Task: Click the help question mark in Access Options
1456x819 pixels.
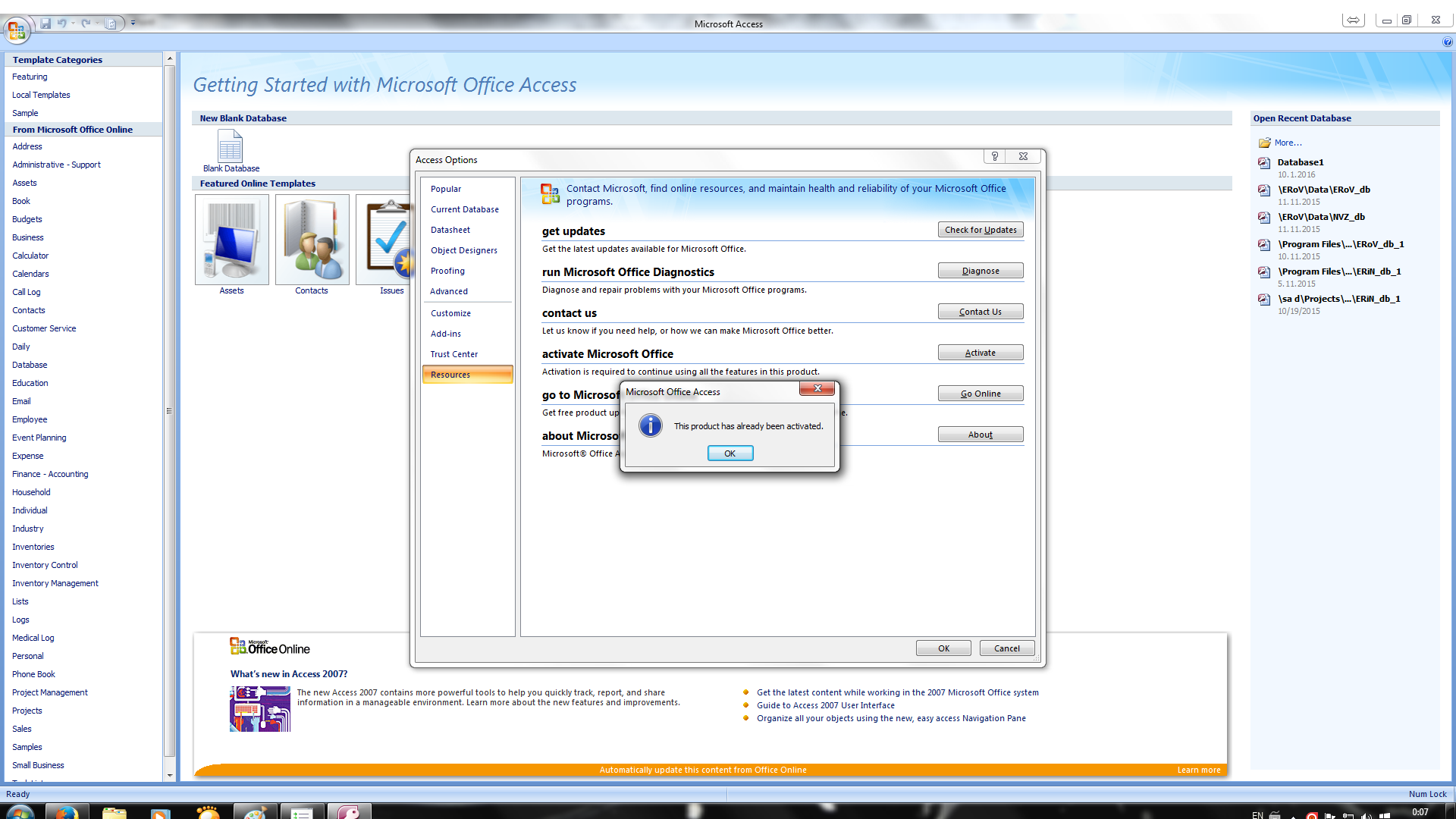Action: 995,156
